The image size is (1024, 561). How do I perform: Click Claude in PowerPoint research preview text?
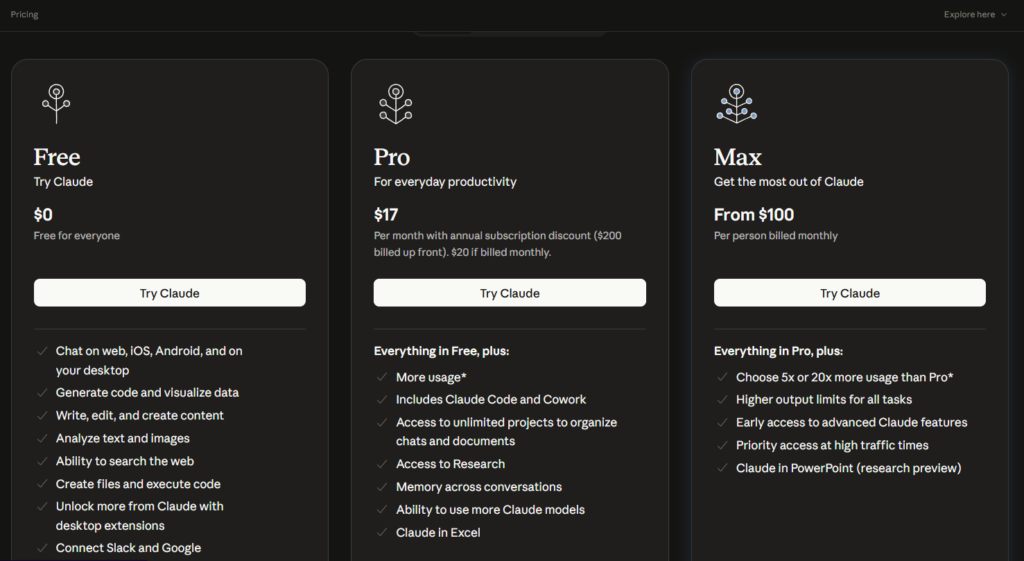click(848, 469)
